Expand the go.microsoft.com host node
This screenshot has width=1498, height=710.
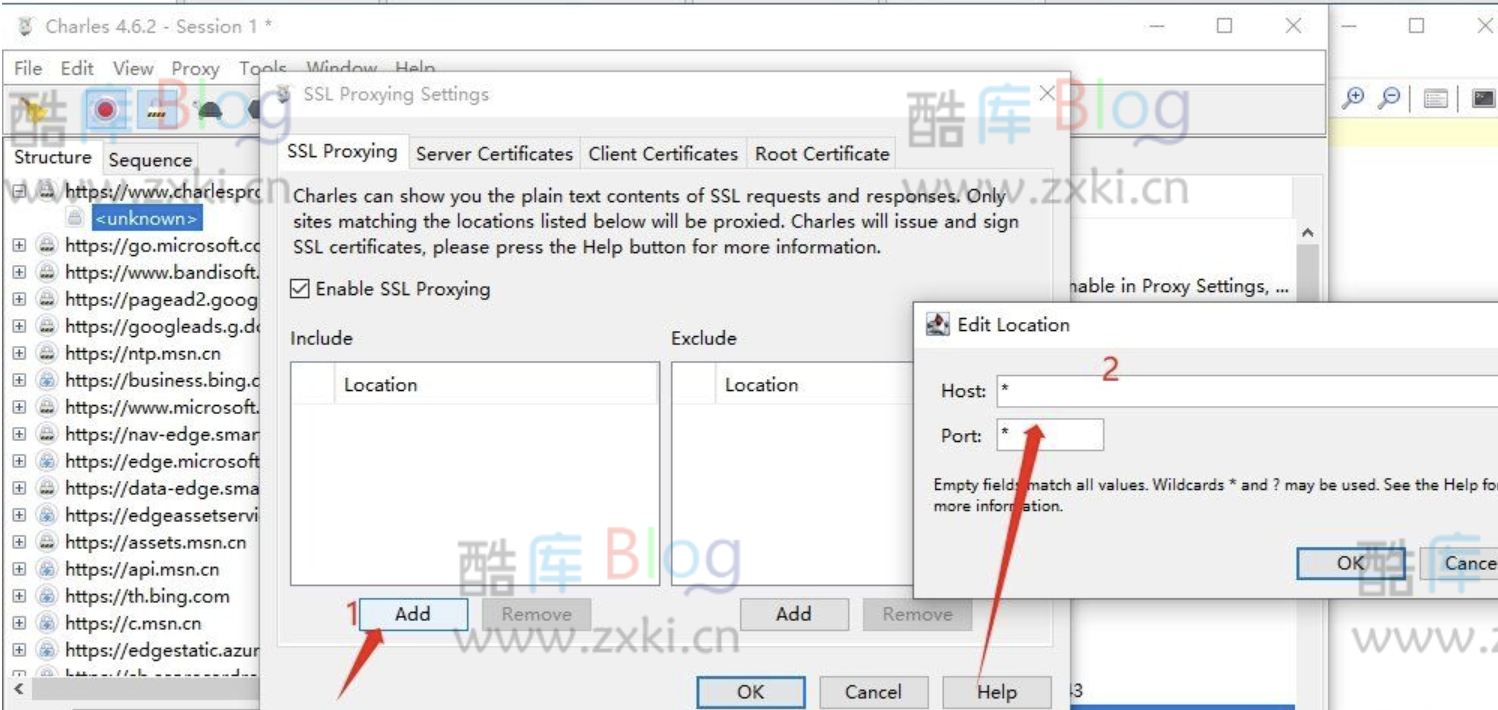click(x=19, y=245)
